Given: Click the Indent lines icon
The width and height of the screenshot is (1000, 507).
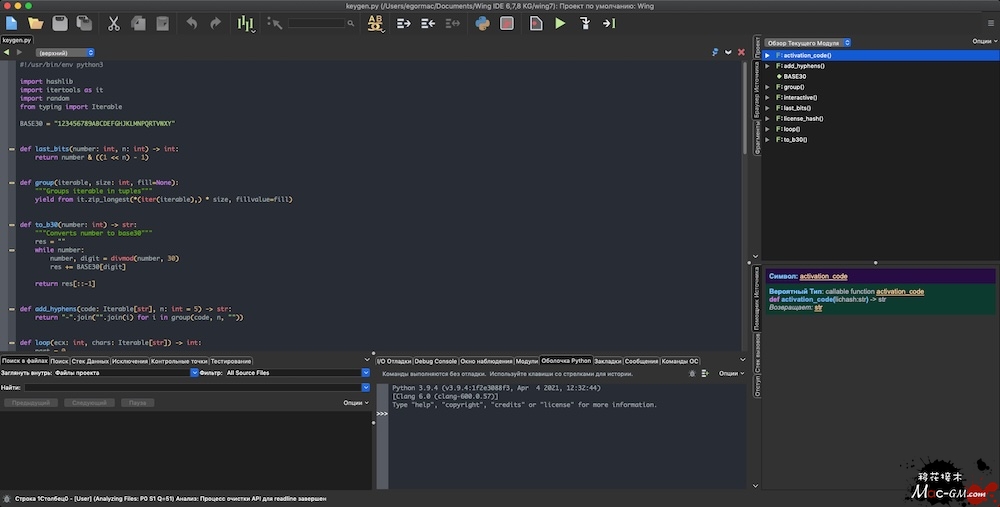Looking at the screenshot, I should [404, 22].
